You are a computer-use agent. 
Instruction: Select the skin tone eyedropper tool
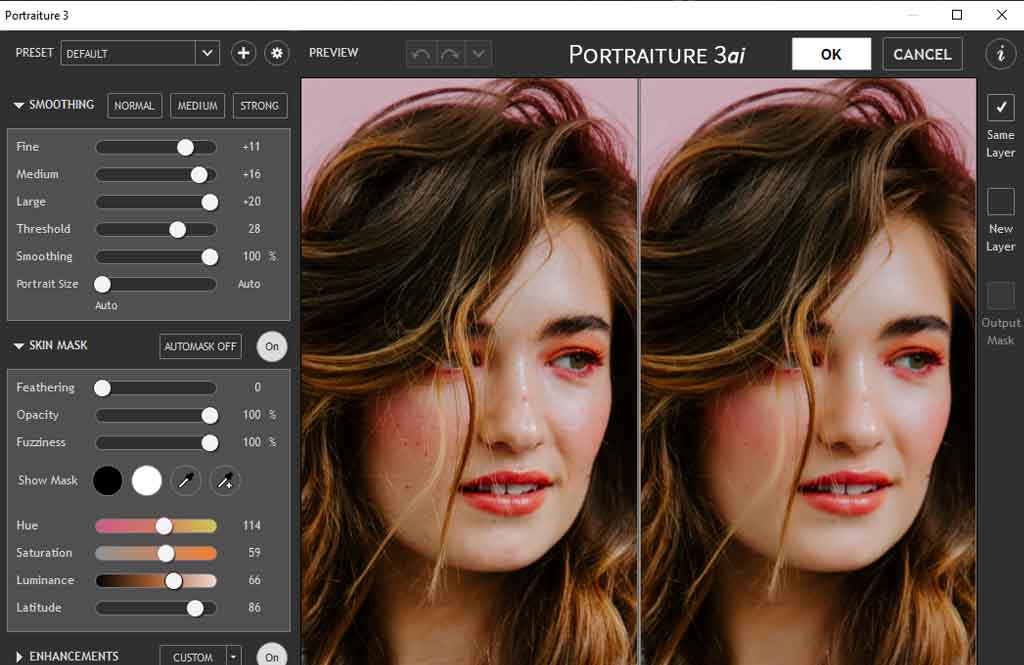[x=186, y=480]
